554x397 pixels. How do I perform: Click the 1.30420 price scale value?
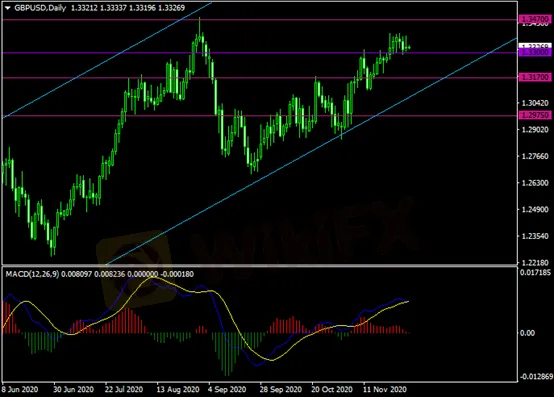535,103
